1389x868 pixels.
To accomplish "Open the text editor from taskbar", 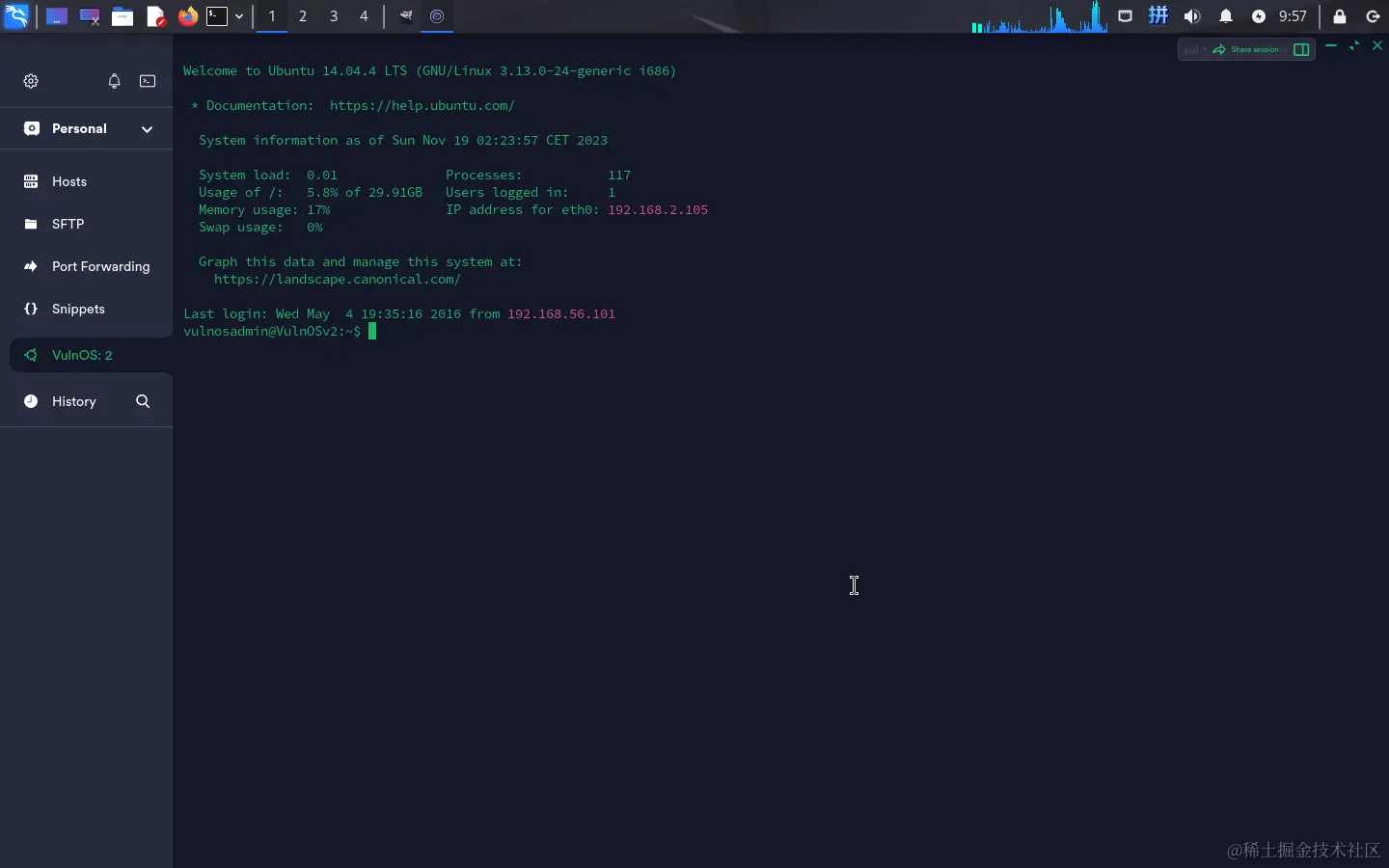I will tap(155, 16).
